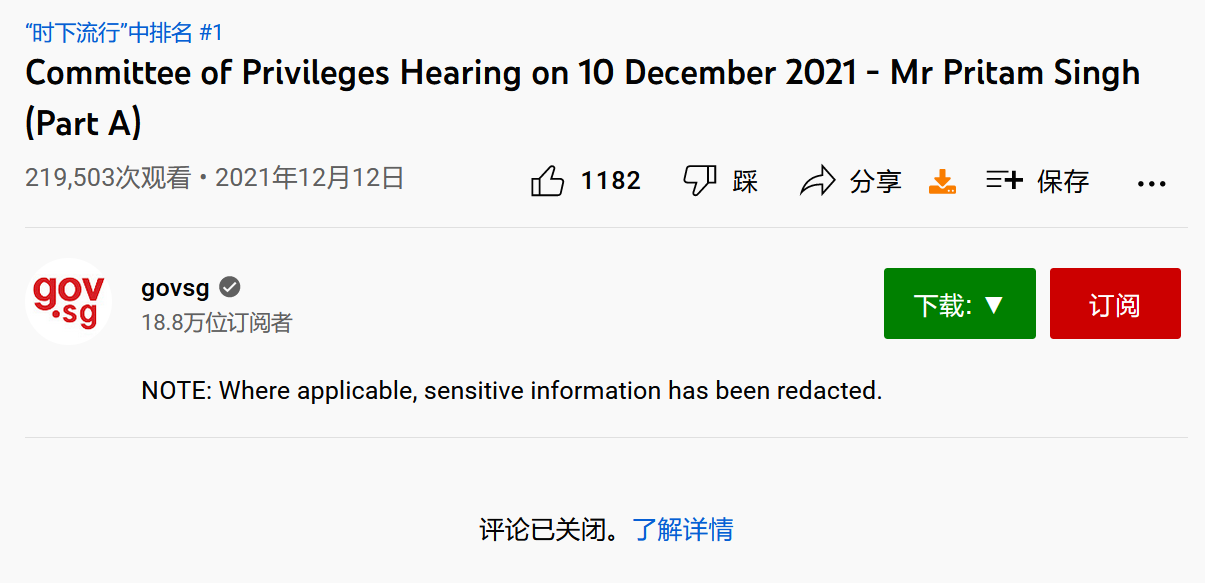Click the 18.8万位订阅者 subscriber count

[x=217, y=323]
